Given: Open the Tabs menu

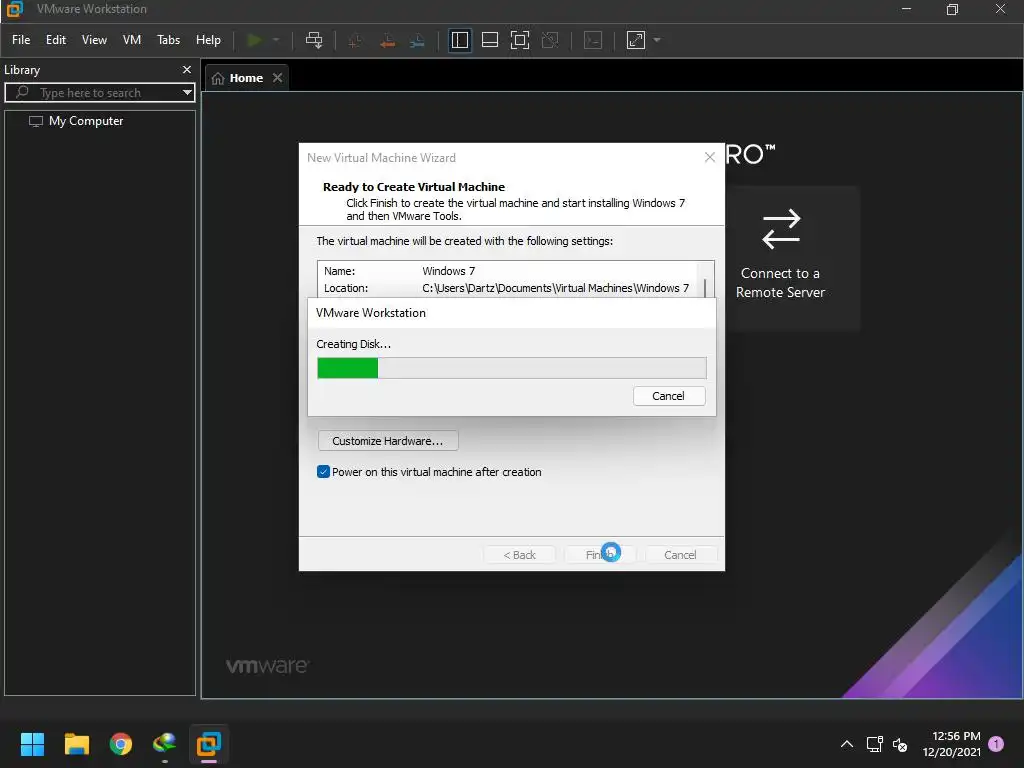Looking at the screenshot, I should coord(168,40).
